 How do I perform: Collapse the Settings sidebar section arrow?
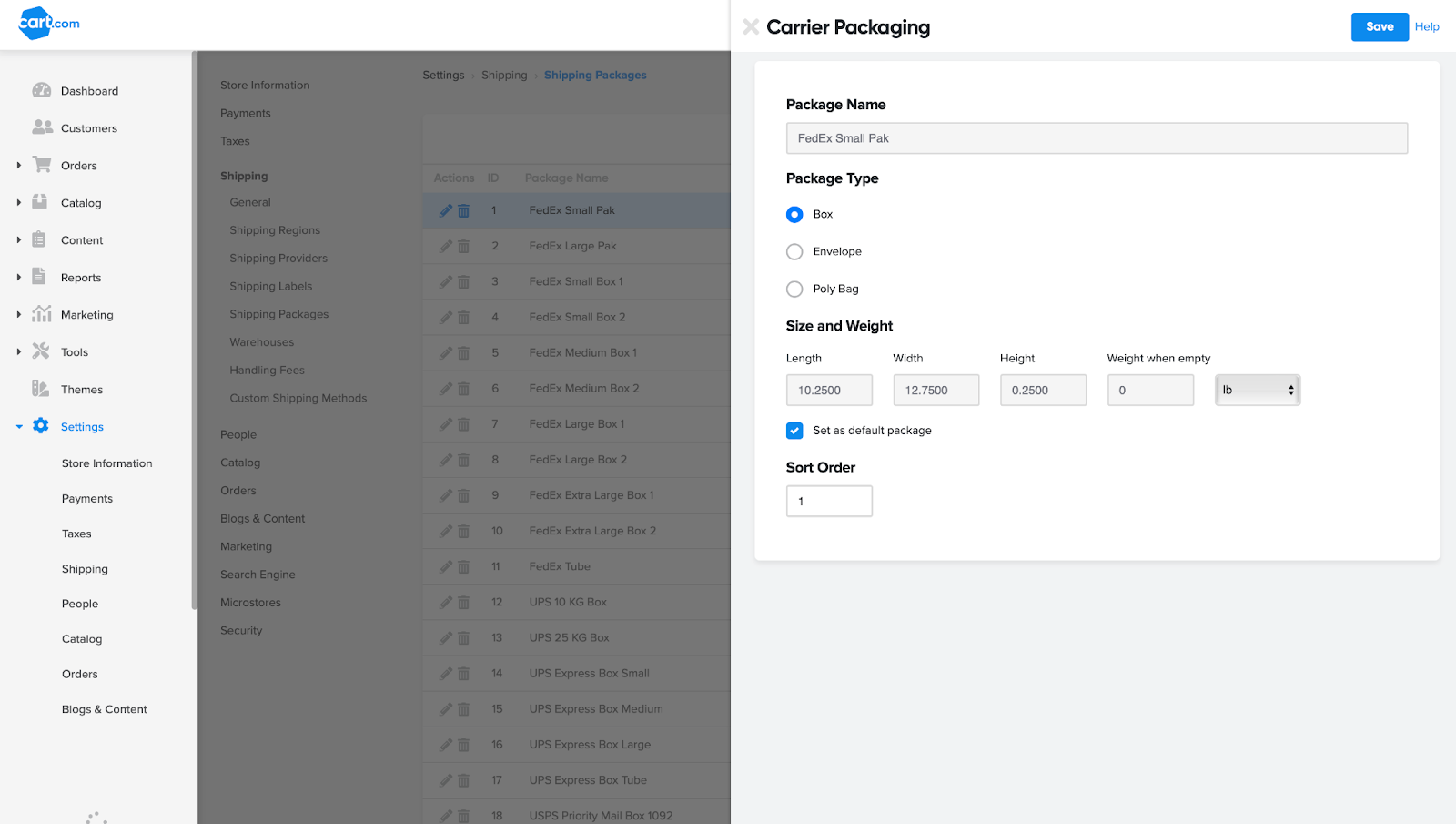click(18, 426)
